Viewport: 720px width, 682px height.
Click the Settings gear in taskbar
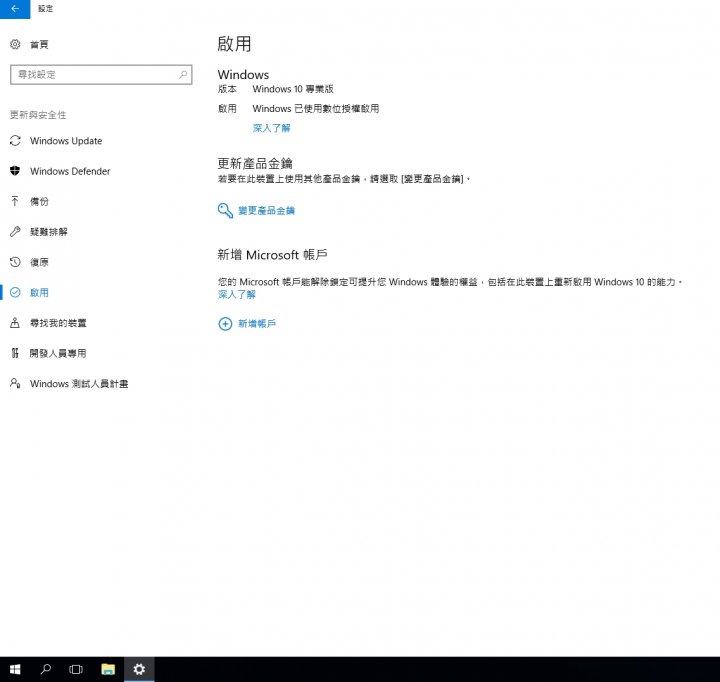coord(139,669)
